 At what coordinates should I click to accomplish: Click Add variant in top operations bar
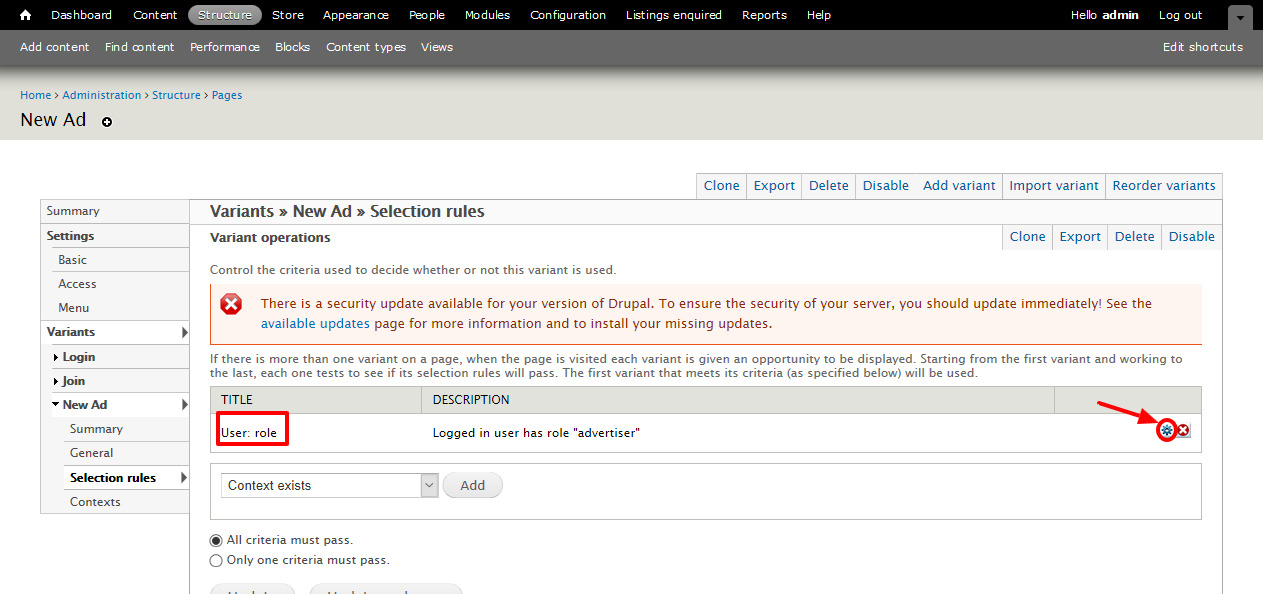click(x=959, y=186)
